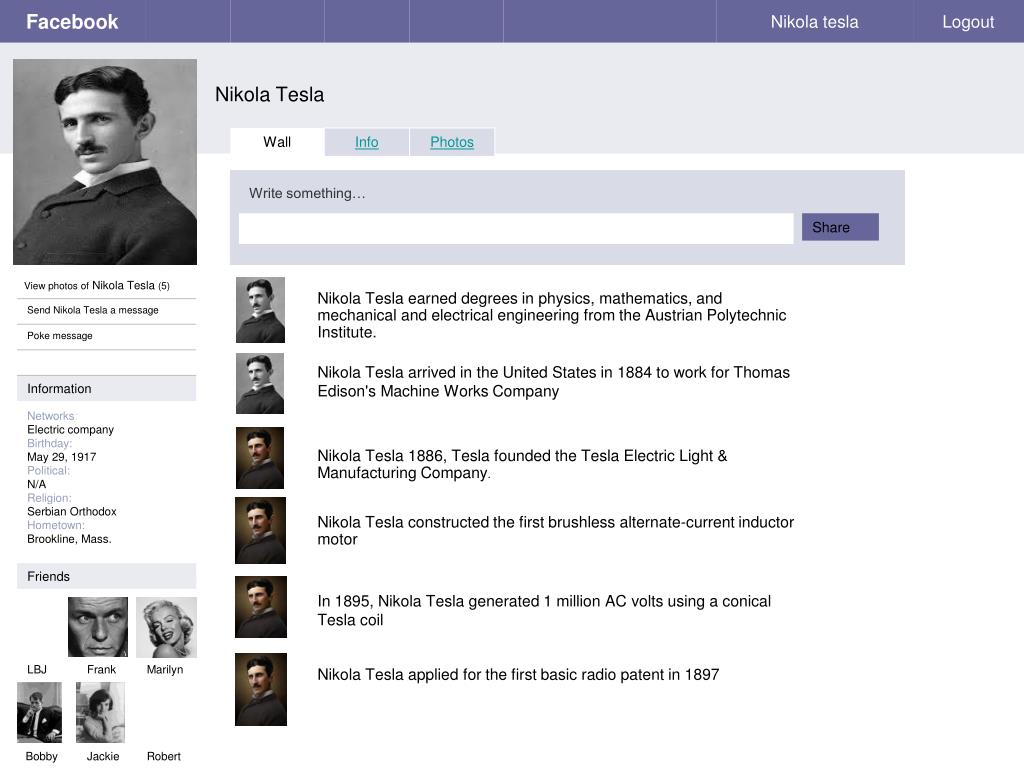Click the Political value N/A
Viewport: 1024px width, 768px height.
point(37,484)
